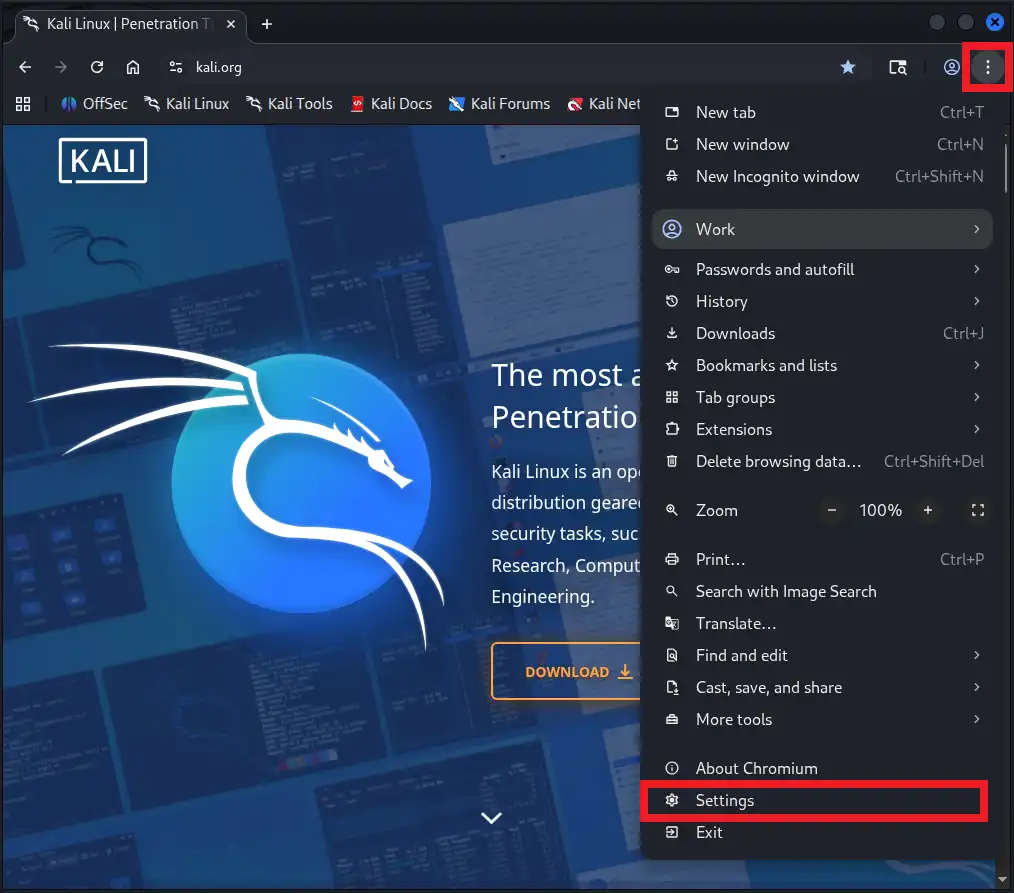The height and width of the screenshot is (893, 1014).
Task: Expand the History submenu
Action: (720, 301)
